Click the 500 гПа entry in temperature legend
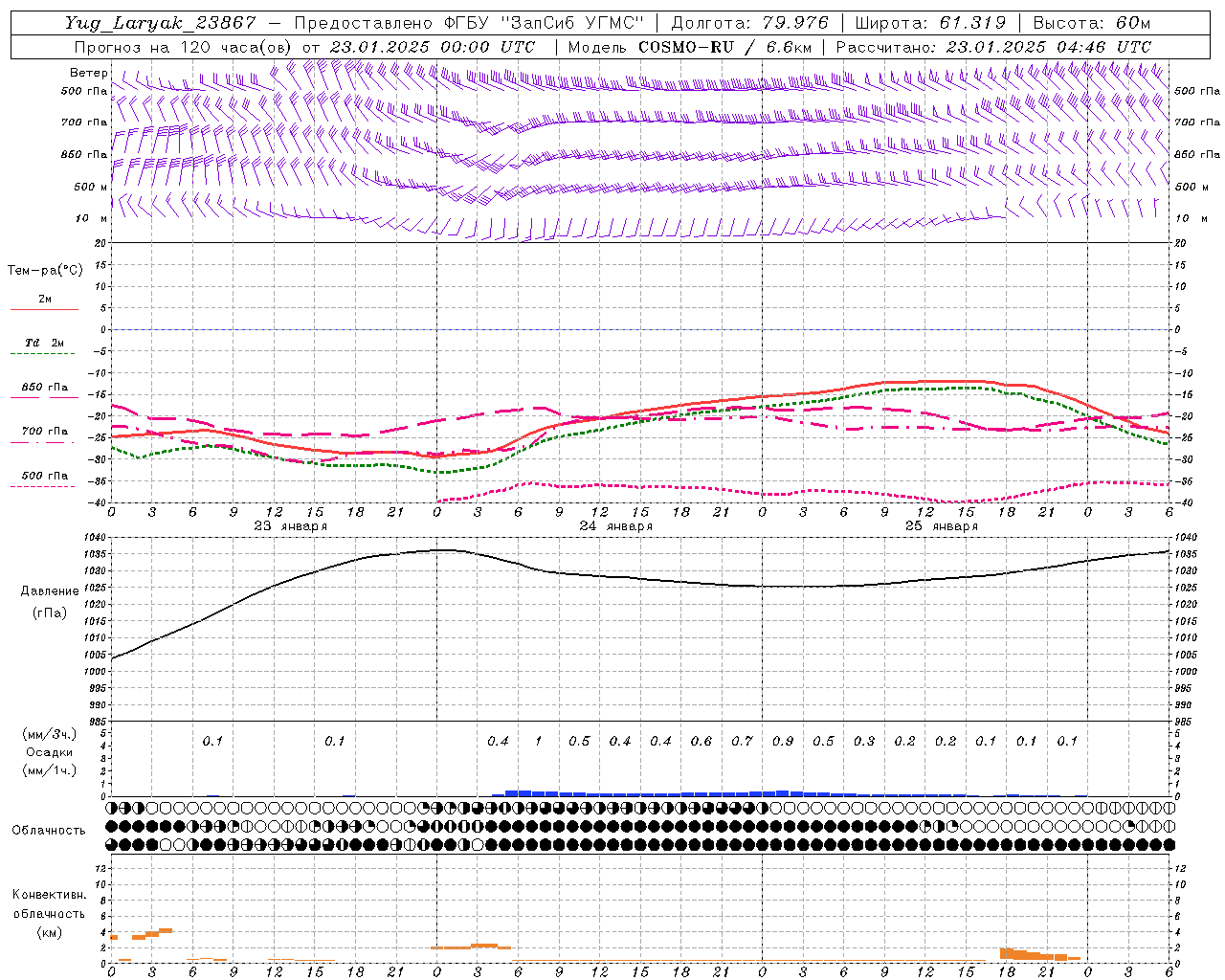 tap(45, 476)
